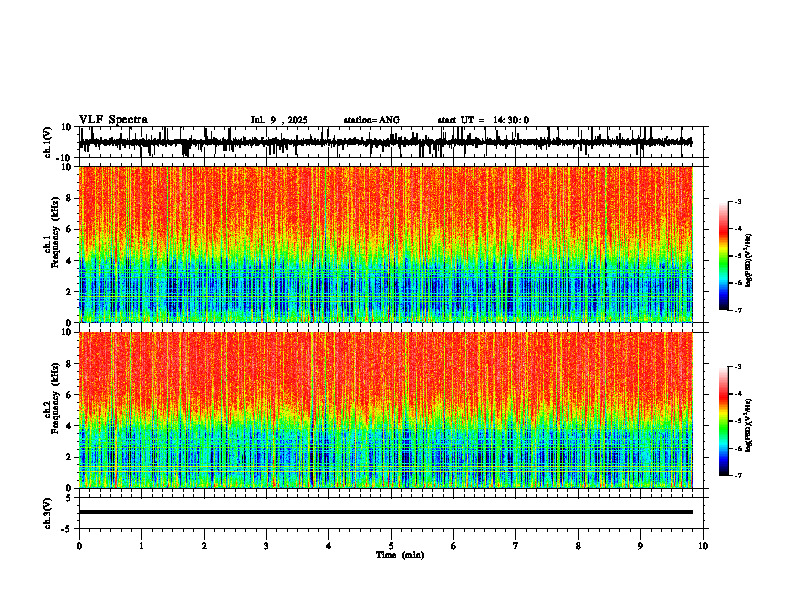Click the '1' minute tick label on time axis
This screenshot has width=792, height=612.
(x=141, y=546)
